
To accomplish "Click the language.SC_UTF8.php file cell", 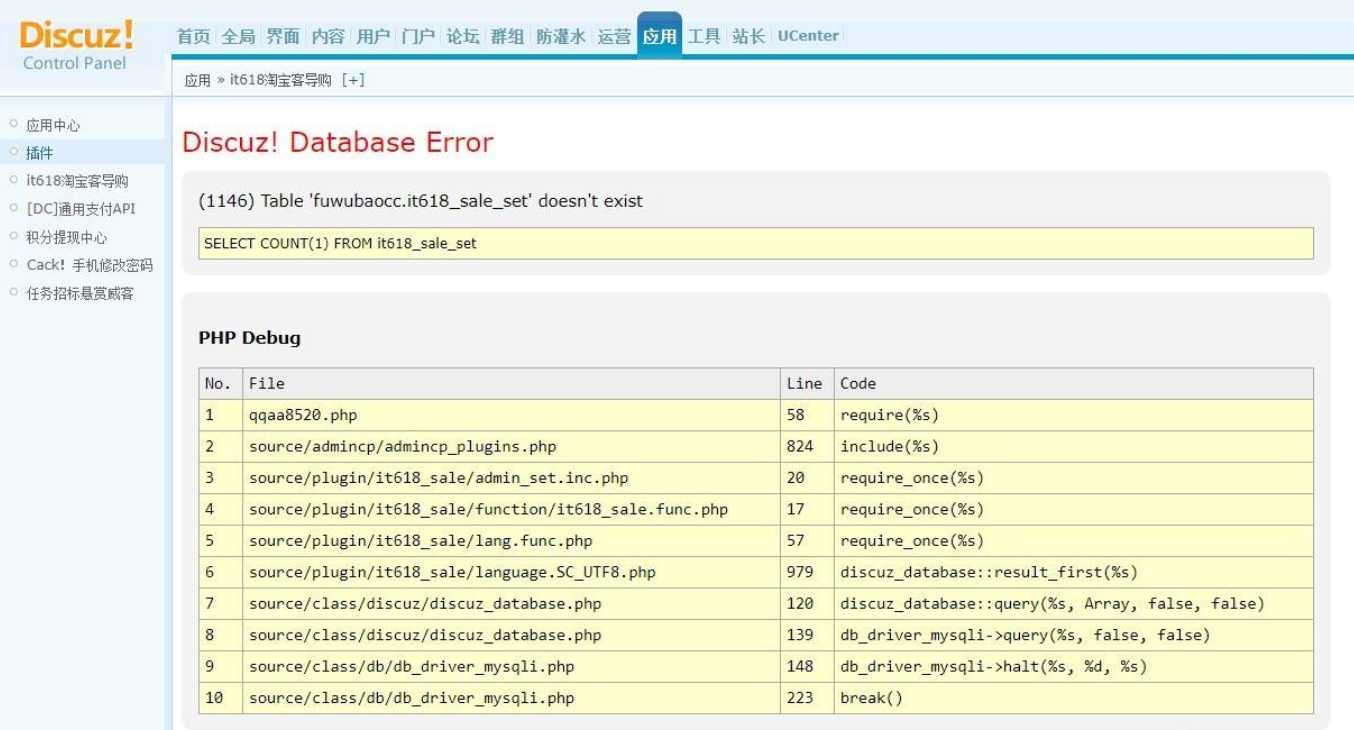I will tap(511, 572).
